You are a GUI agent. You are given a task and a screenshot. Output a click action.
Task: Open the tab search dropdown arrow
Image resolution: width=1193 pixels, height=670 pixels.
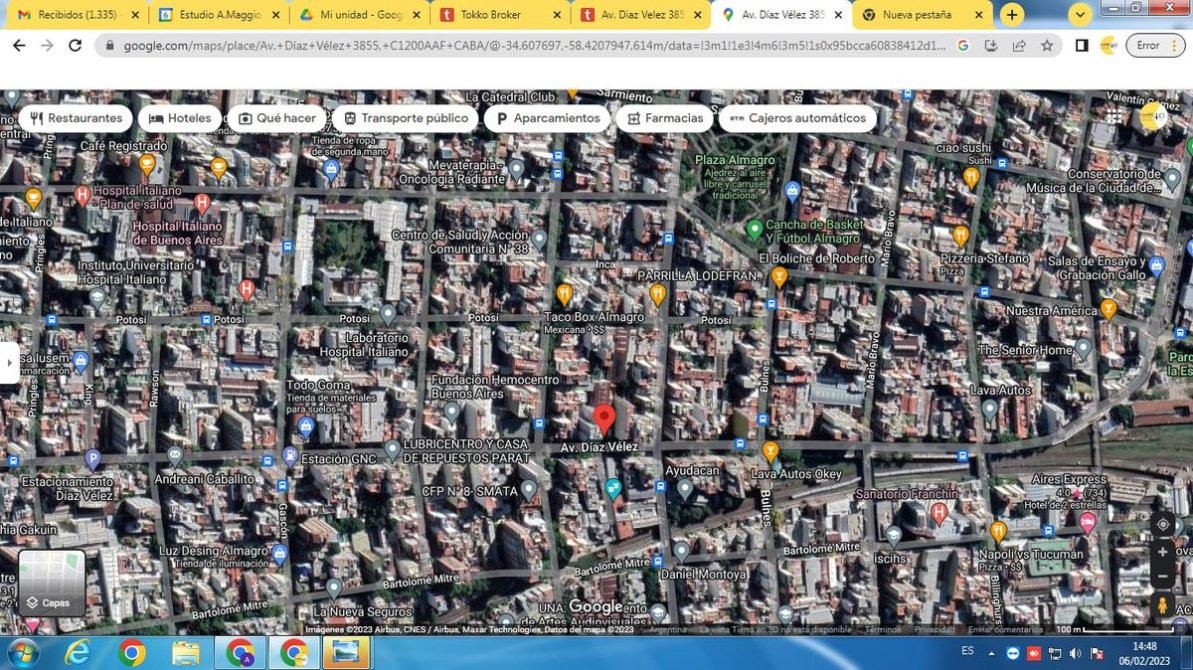(1079, 15)
